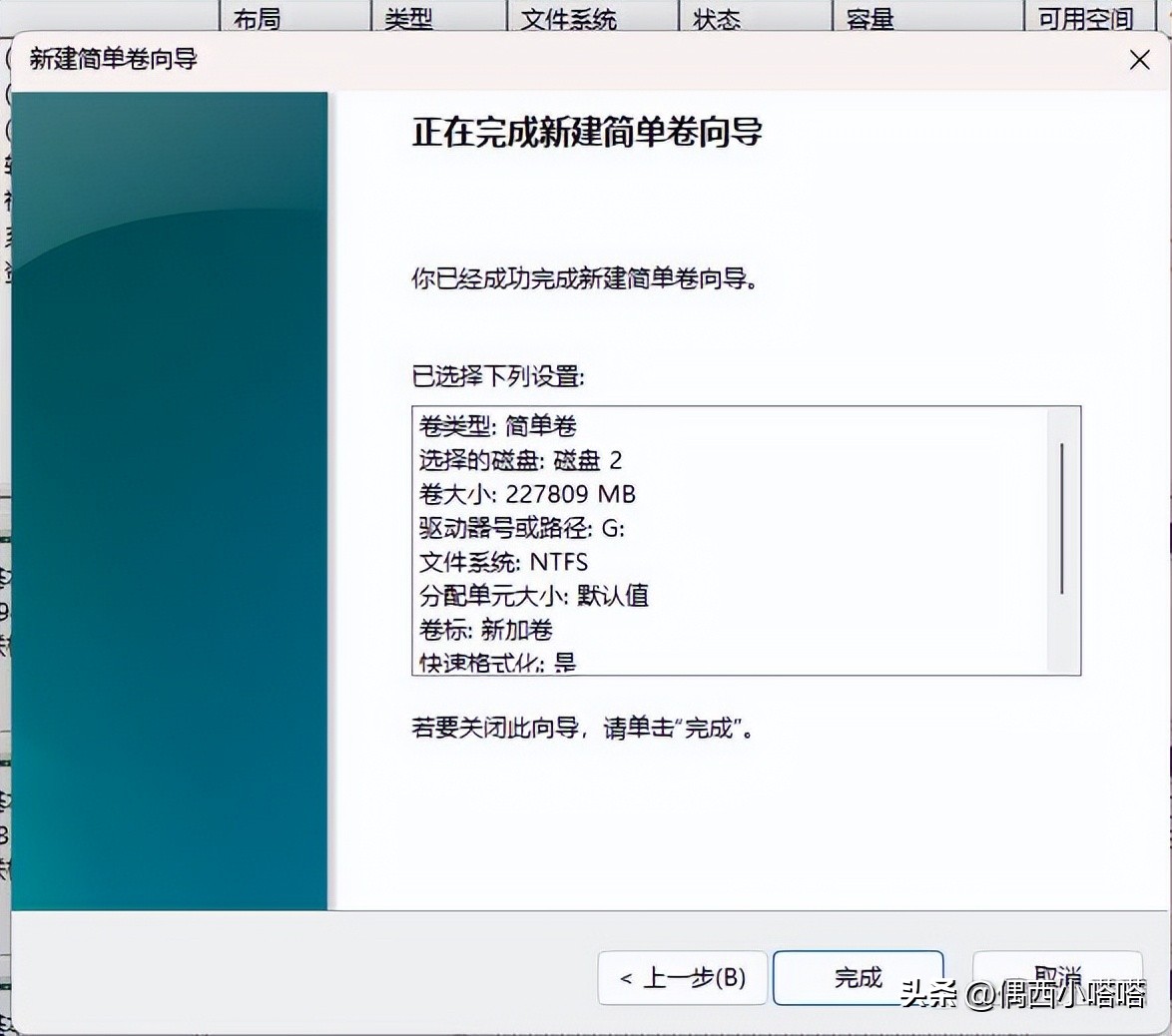
Task: Click the 卷标: 新加卷 line
Action: (484, 630)
